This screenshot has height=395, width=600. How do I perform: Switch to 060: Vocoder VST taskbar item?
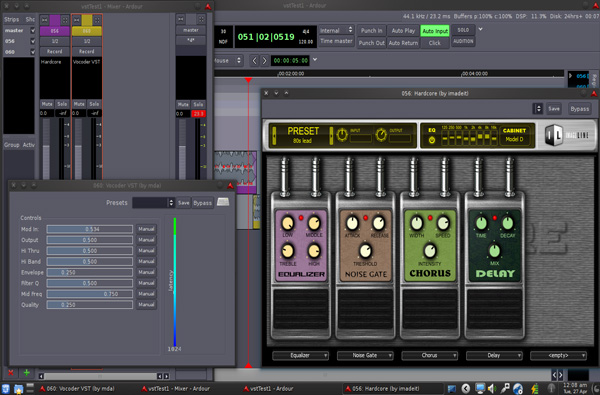(77, 389)
